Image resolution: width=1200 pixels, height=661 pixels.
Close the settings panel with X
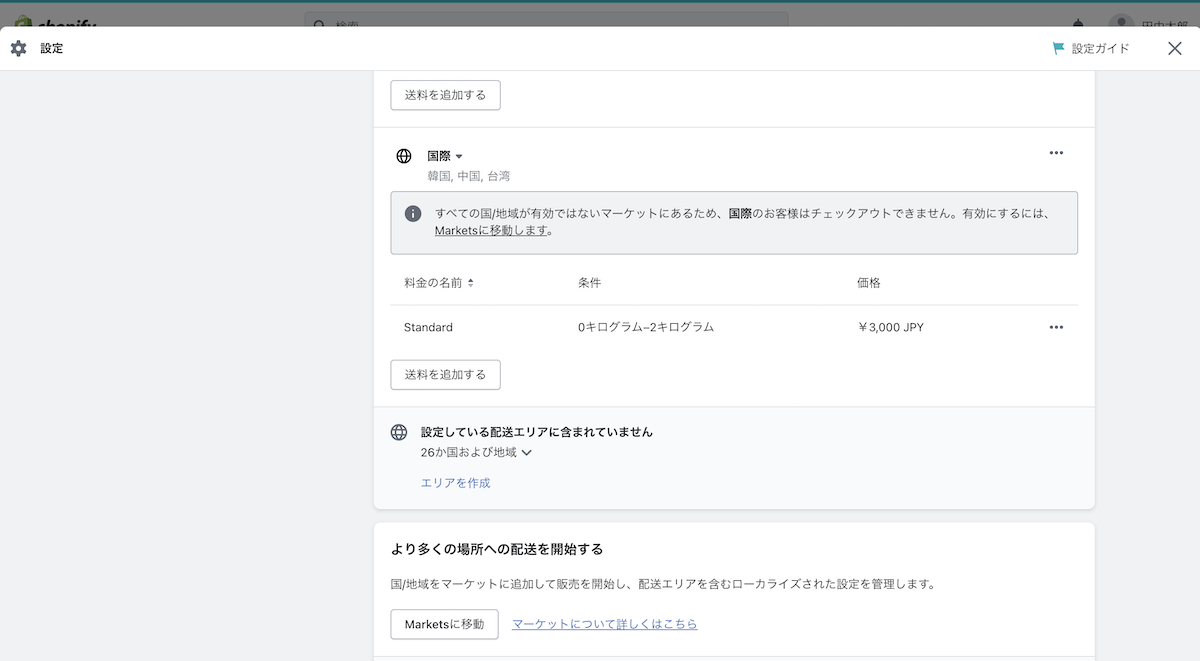click(x=1175, y=48)
